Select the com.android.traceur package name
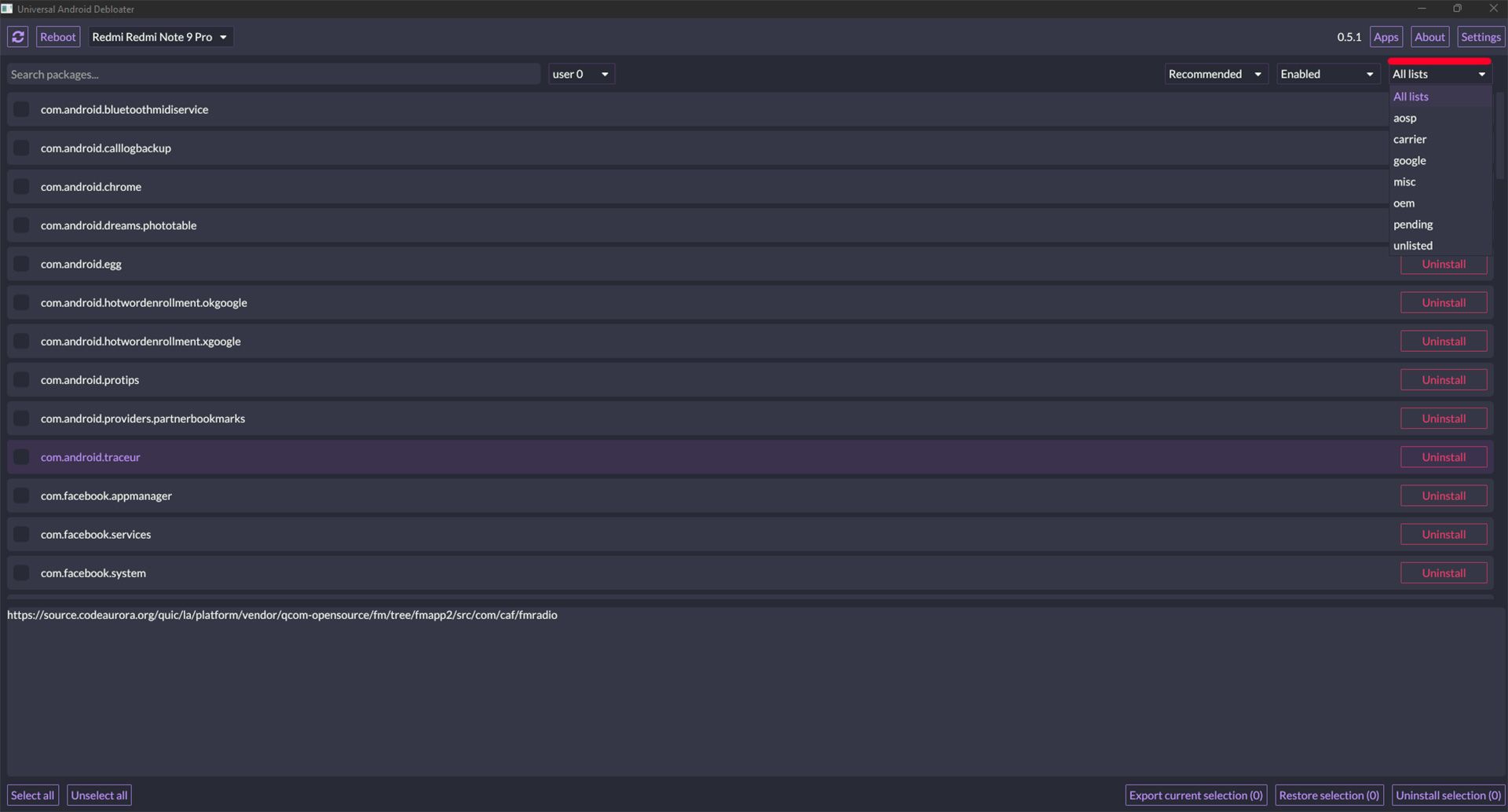 (x=90, y=457)
